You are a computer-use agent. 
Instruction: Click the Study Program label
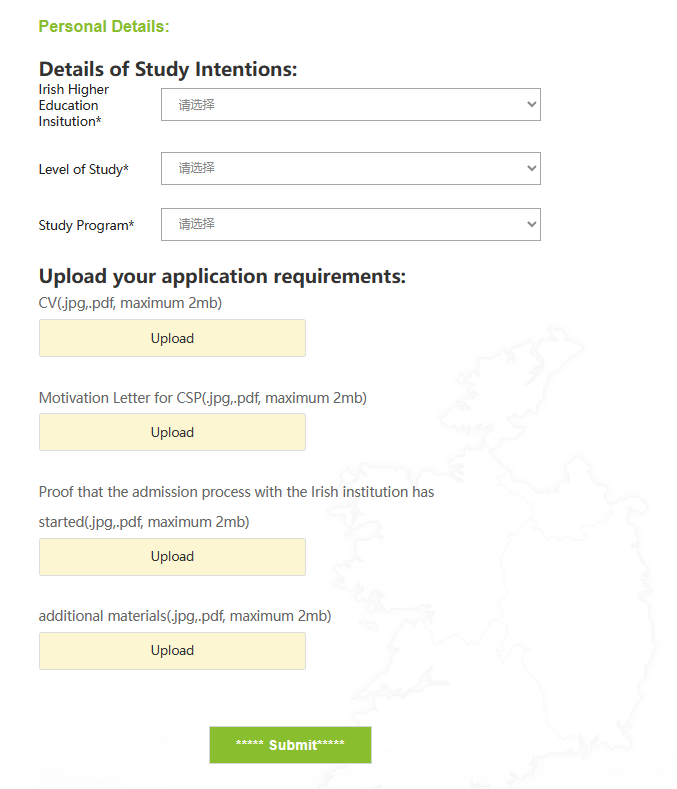86,225
